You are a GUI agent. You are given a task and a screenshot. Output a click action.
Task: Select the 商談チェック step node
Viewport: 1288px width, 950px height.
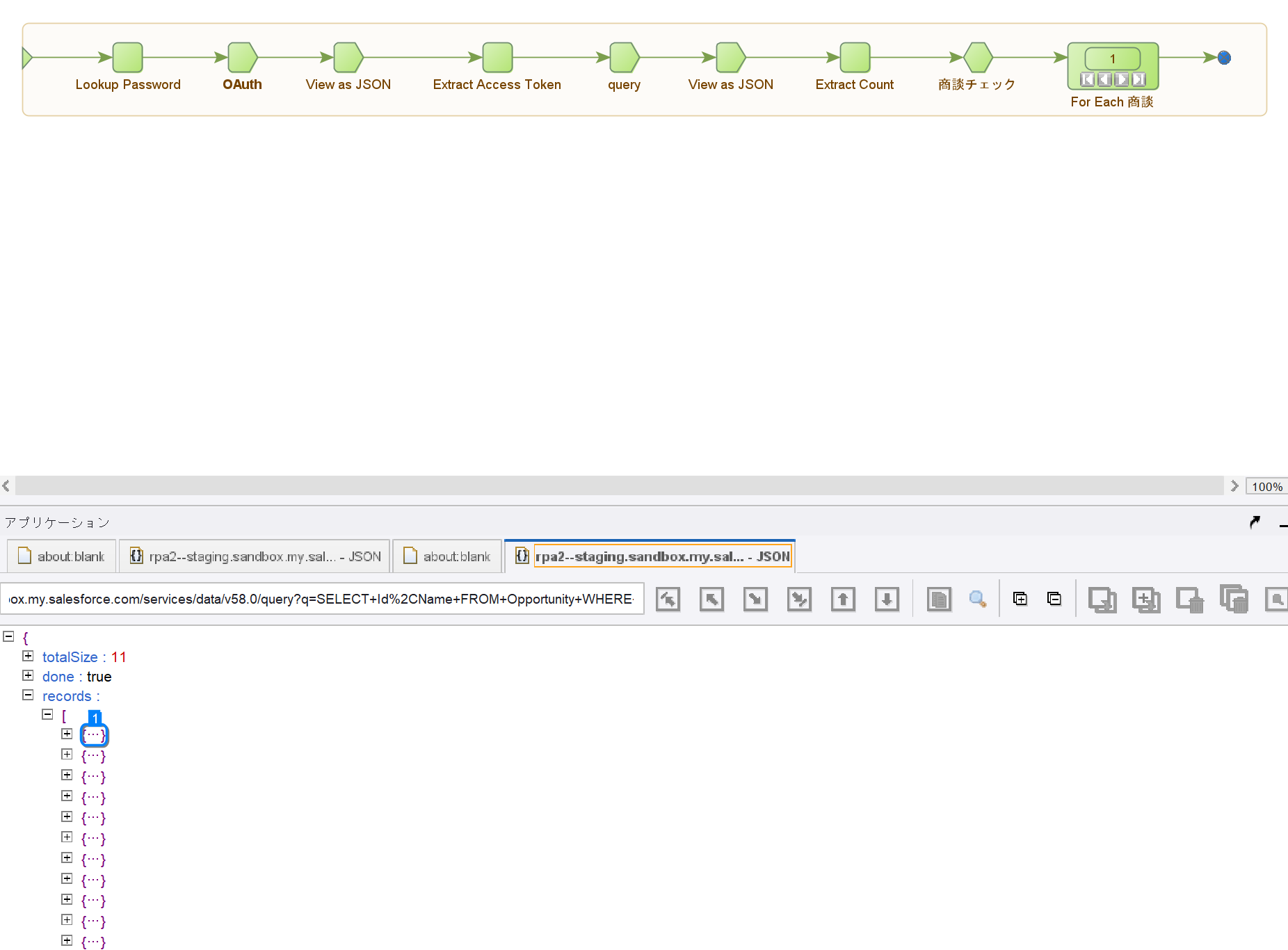978,57
